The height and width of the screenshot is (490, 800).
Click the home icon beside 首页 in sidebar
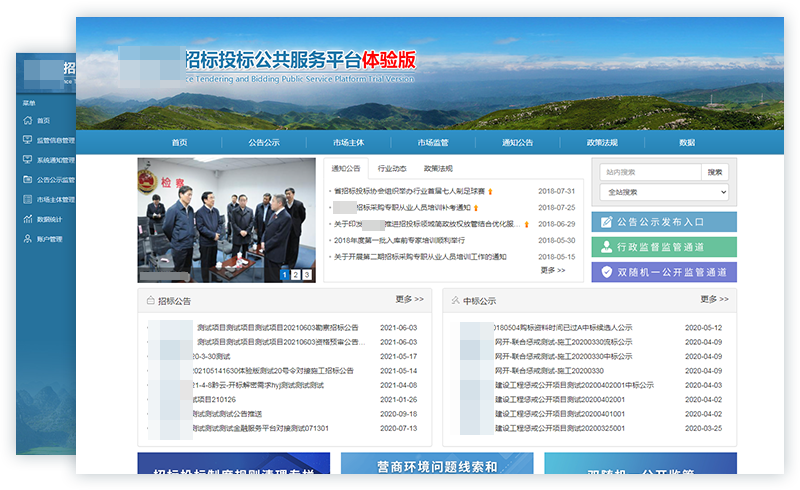(26, 120)
